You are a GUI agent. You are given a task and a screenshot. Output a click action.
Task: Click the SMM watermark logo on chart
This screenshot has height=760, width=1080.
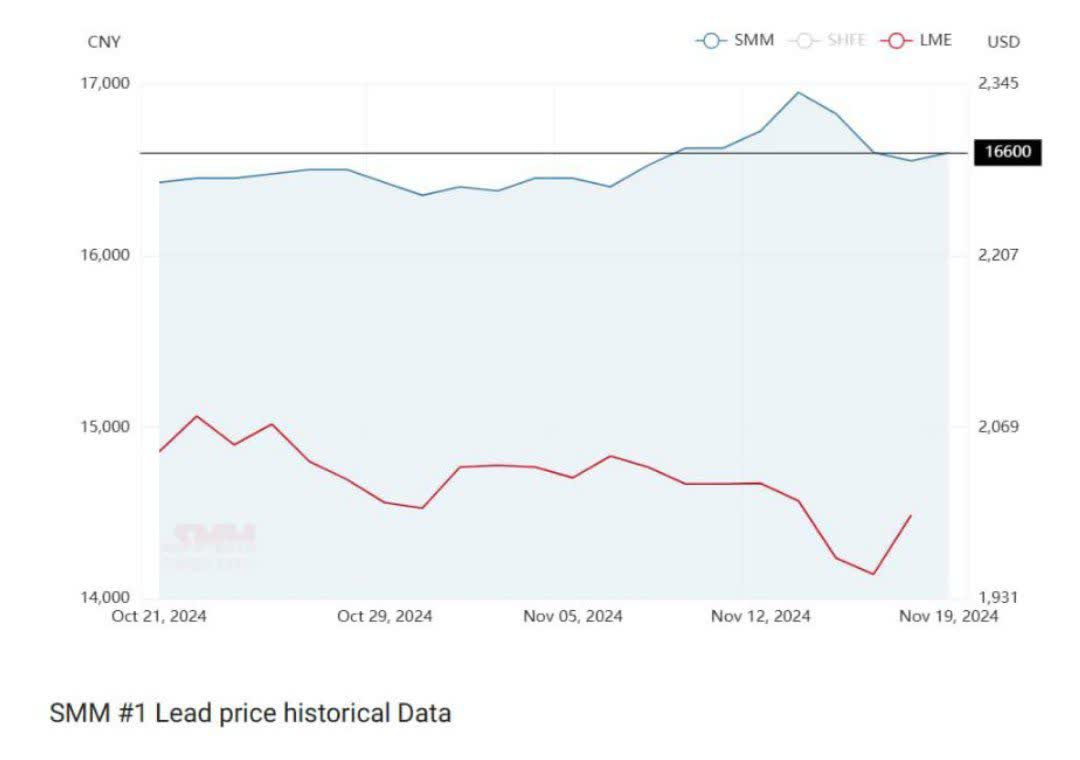click(x=210, y=541)
